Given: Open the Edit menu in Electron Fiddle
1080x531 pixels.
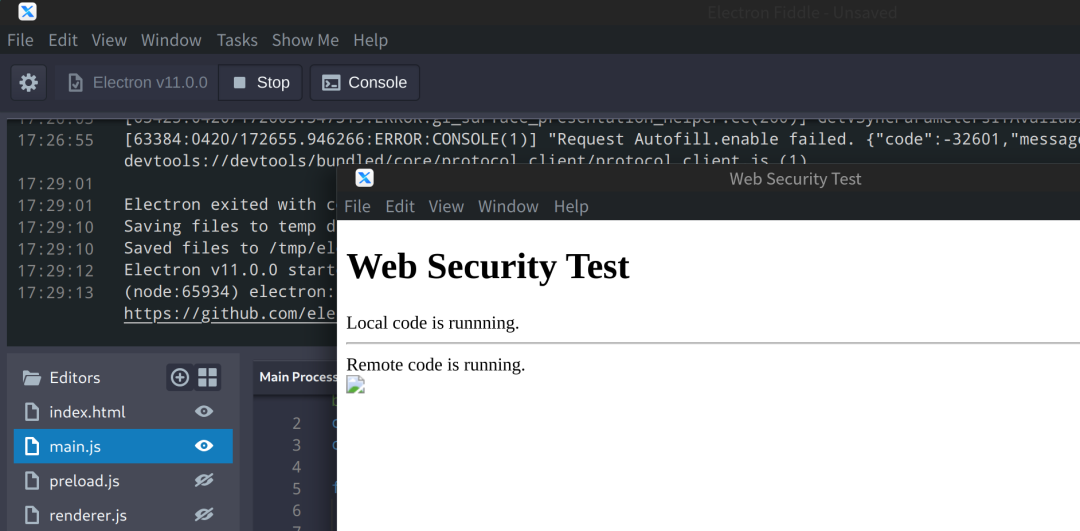Looking at the screenshot, I should (63, 40).
